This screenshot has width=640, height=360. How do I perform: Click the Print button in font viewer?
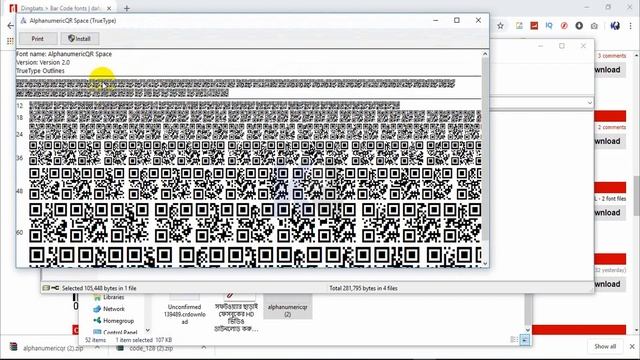pos(38,39)
